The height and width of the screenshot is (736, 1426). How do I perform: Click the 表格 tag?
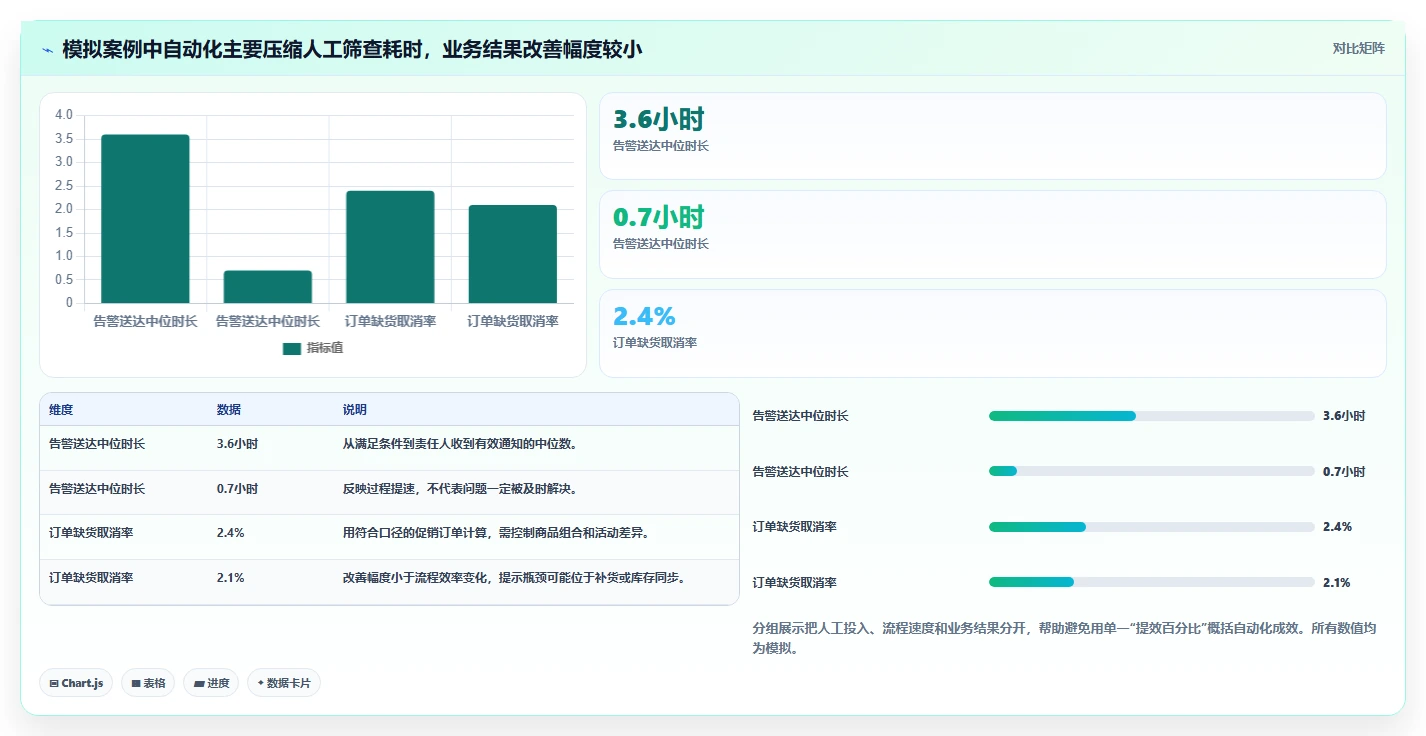pos(149,683)
